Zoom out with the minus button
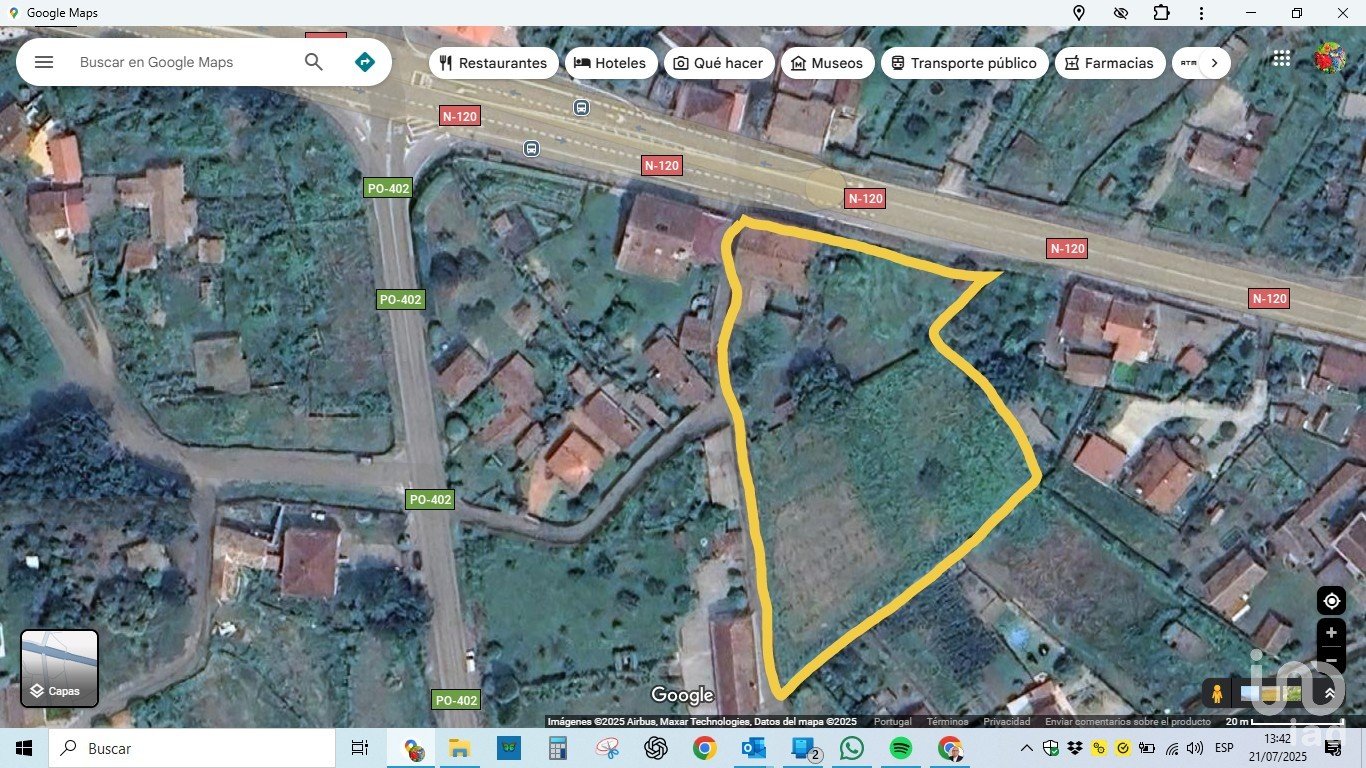 pyautogui.click(x=1331, y=660)
